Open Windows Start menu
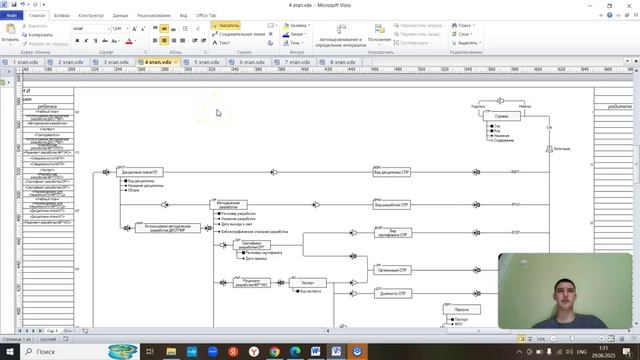Screen dimensions: 640x360 10,351
